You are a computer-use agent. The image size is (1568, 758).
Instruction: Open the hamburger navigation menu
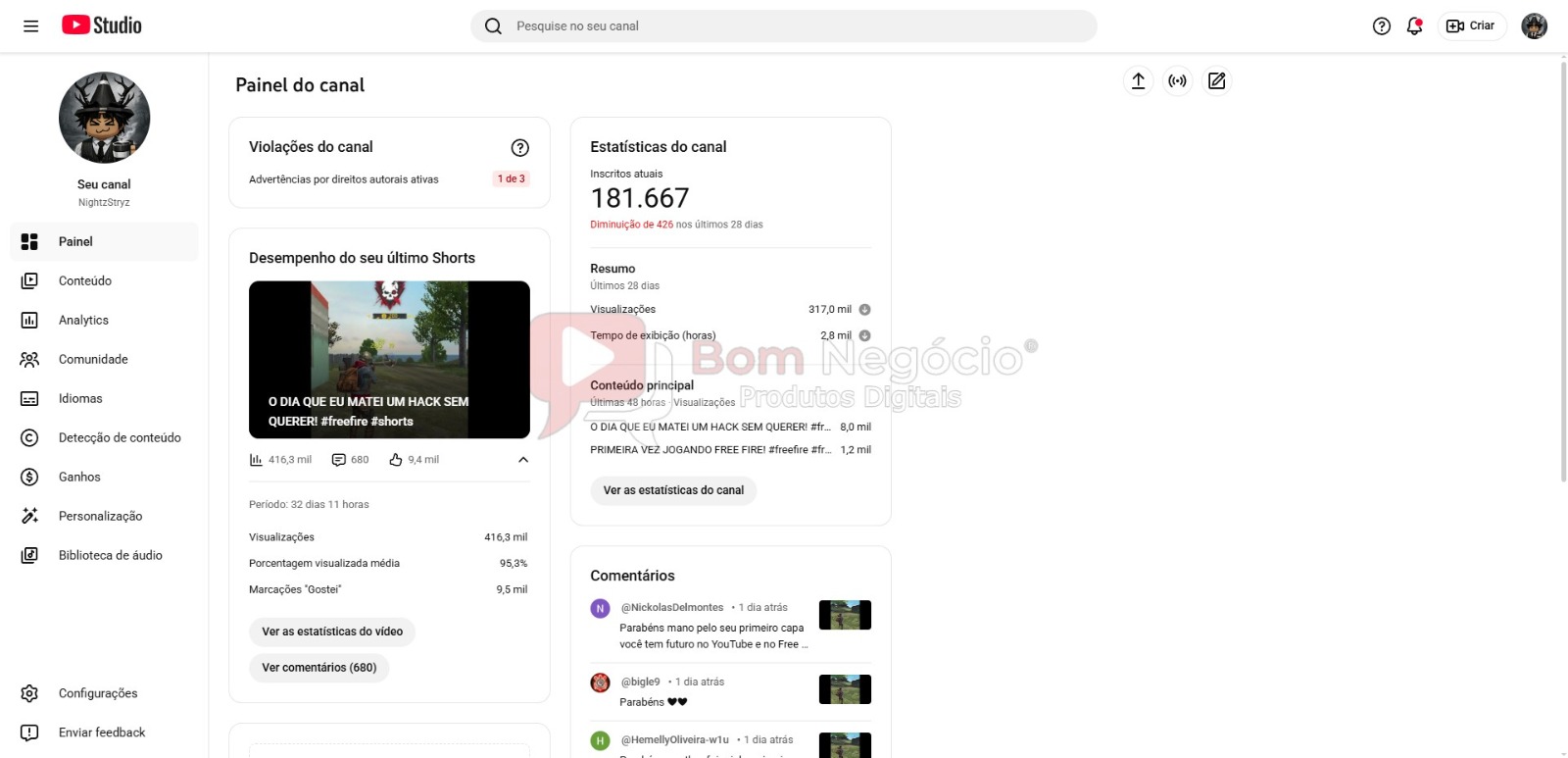[30, 26]
